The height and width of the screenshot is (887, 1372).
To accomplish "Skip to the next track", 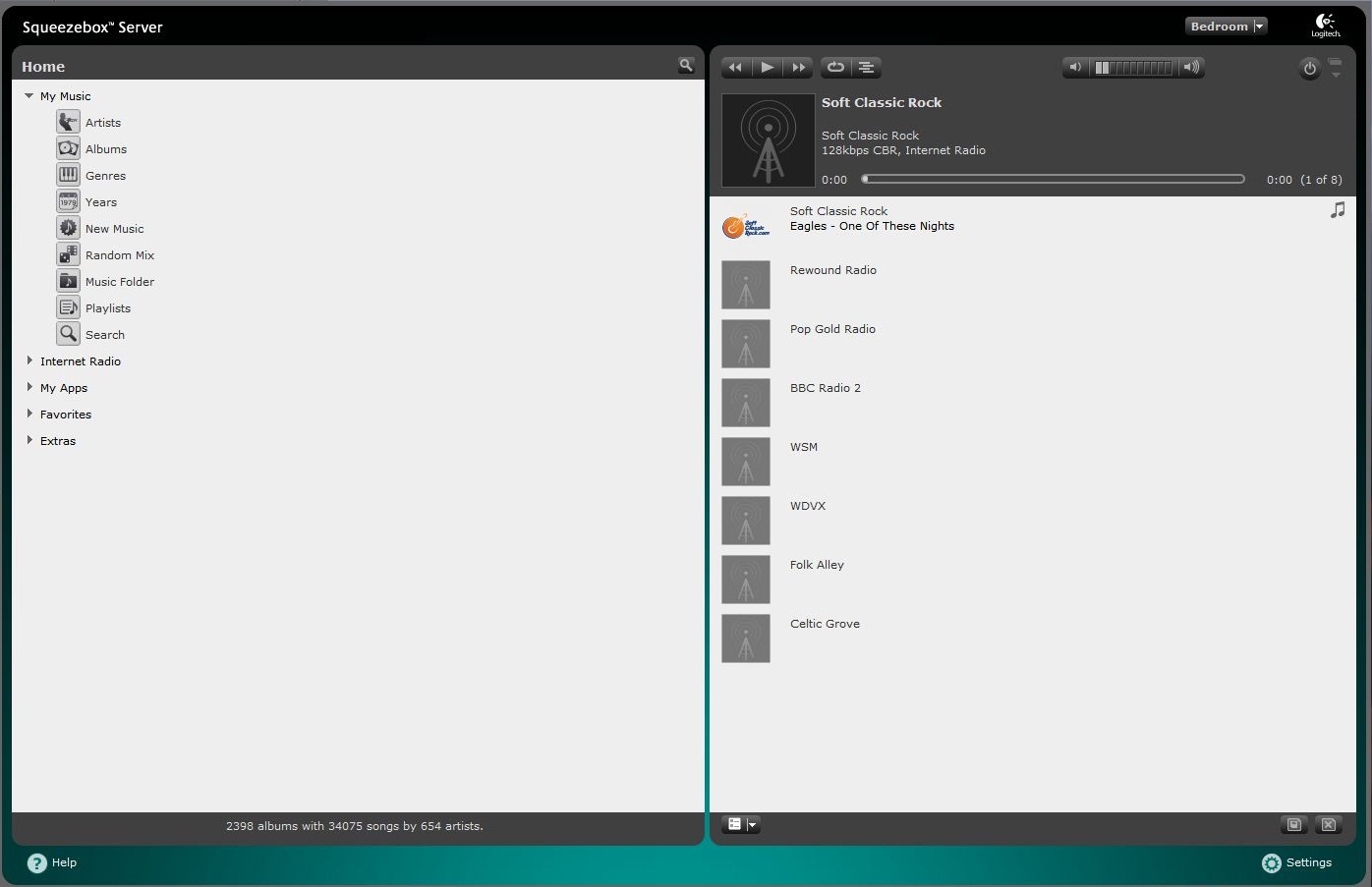I will click(x=798, y=68).
